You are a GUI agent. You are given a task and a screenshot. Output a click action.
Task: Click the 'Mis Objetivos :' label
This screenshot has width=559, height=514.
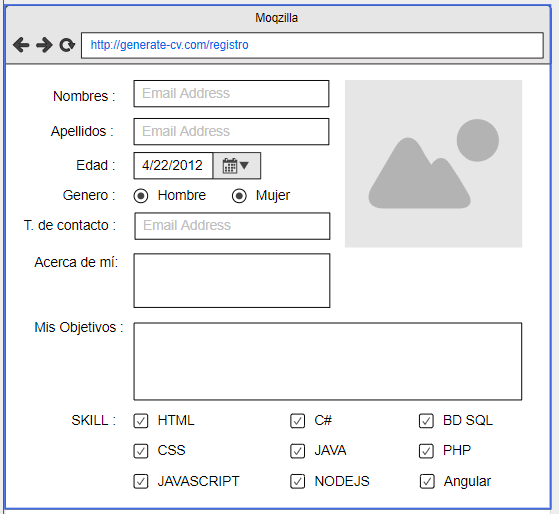click(x=78, y=327)
